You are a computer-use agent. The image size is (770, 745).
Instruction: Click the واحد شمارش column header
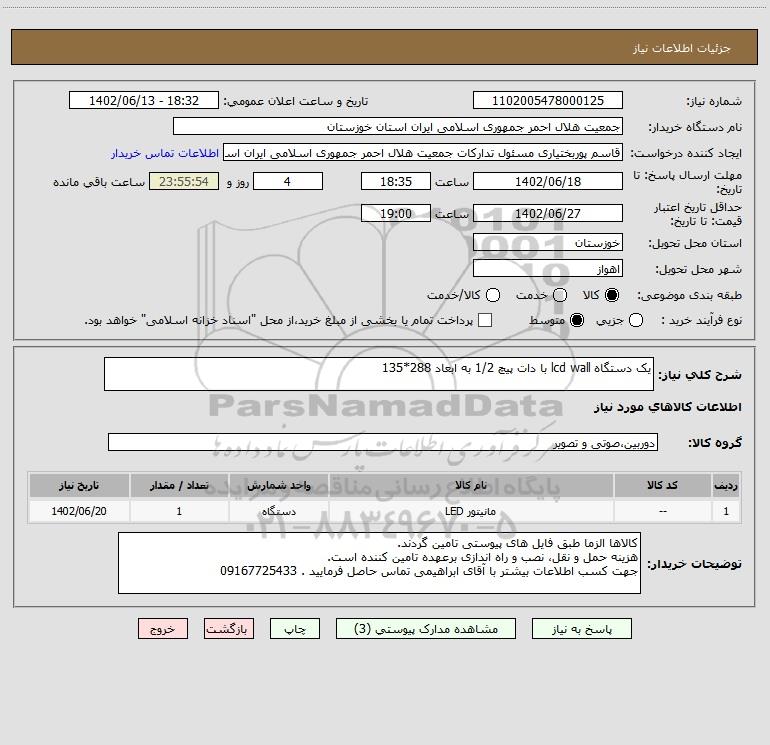click(278, 485)
